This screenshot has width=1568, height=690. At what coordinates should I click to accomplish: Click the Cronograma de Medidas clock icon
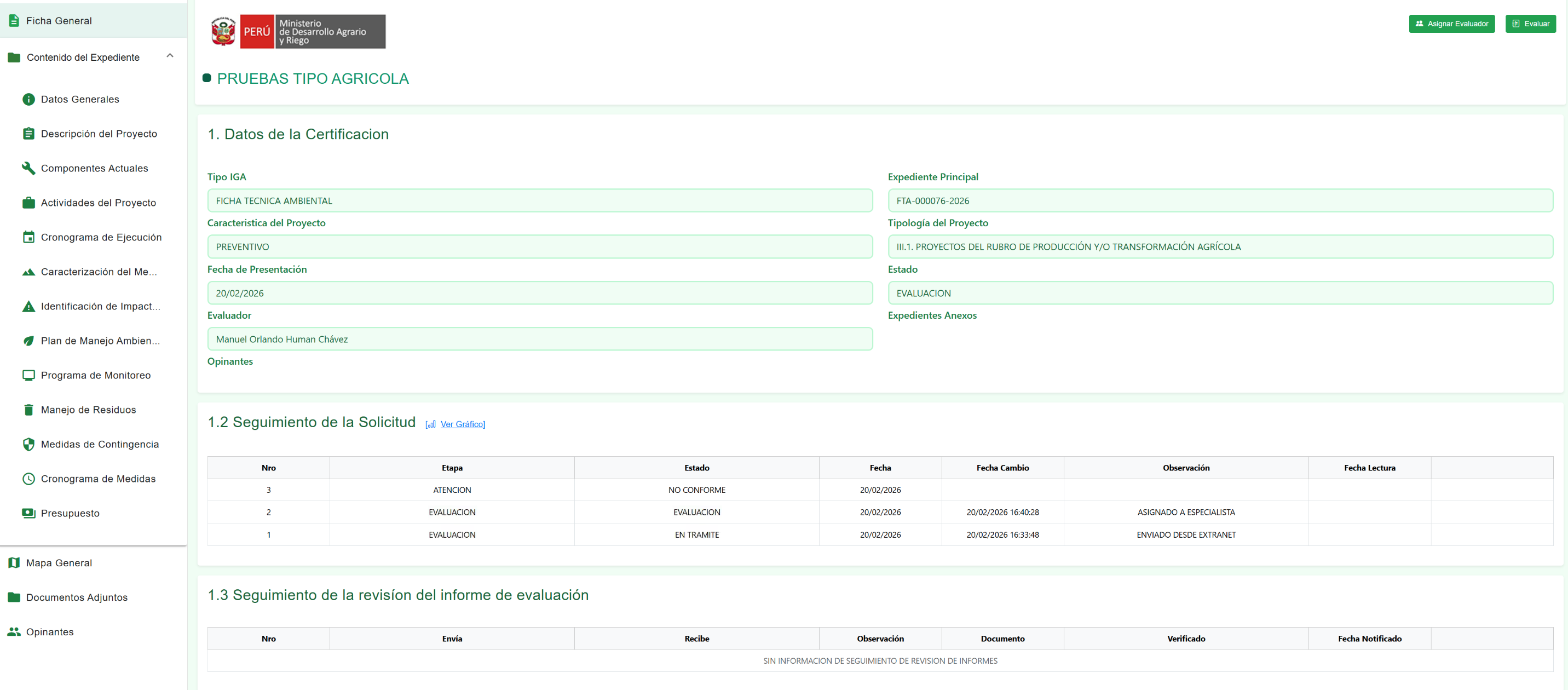coord(28,479)
